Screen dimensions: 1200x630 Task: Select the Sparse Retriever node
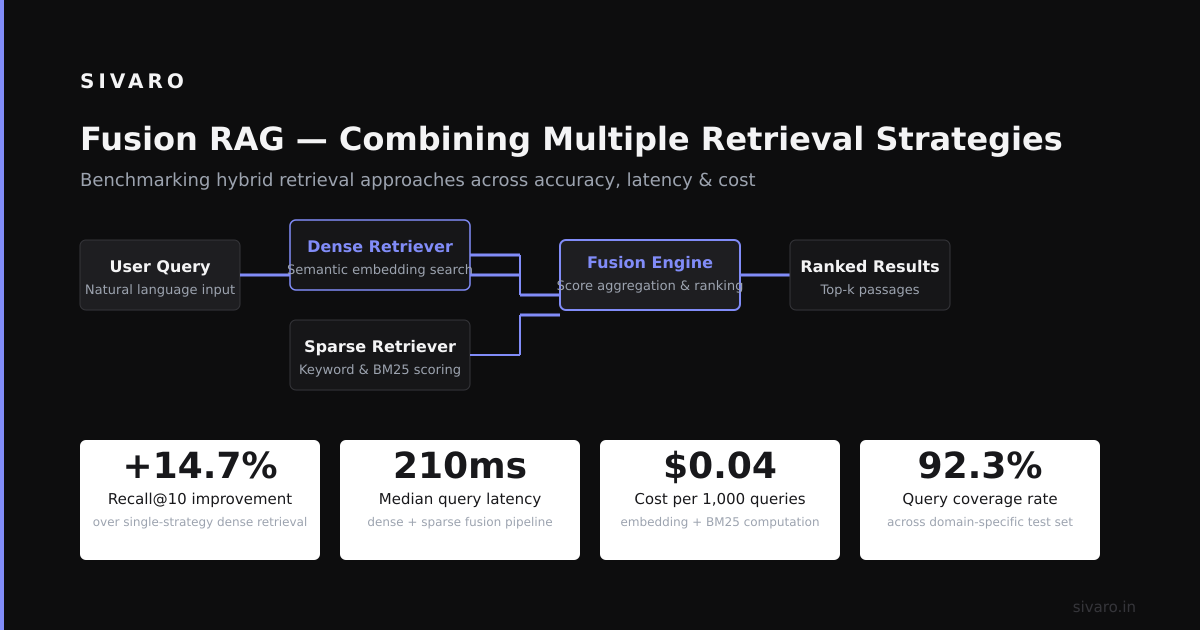[380, 355]
